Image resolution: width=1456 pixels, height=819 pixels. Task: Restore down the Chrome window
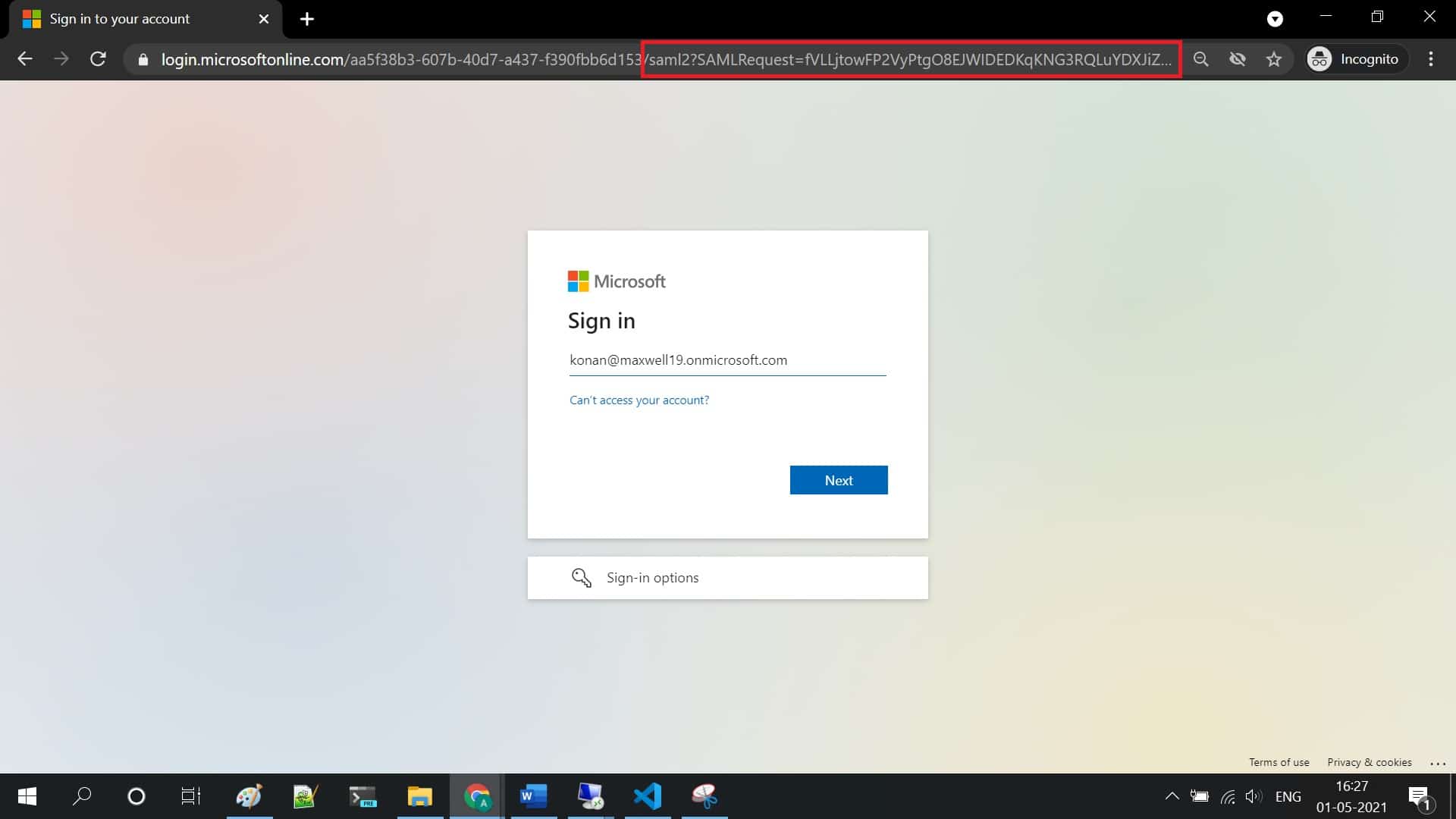tap(1377, 17)
